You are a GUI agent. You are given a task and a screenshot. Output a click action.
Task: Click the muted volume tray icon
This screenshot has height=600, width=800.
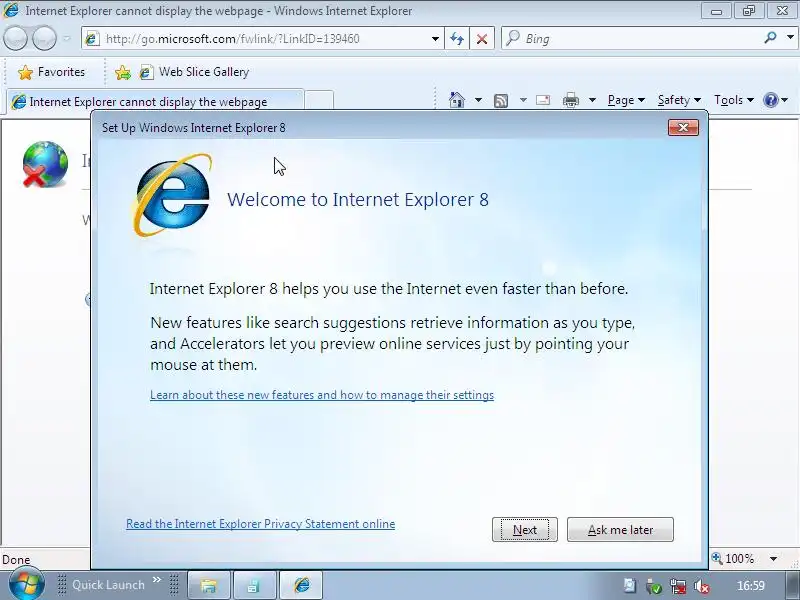702,586
